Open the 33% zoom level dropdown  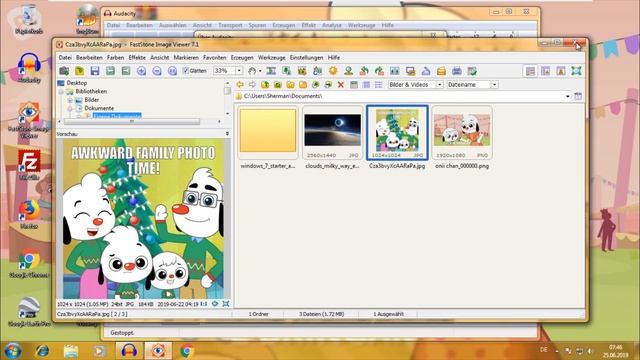[x=239, y=71]
